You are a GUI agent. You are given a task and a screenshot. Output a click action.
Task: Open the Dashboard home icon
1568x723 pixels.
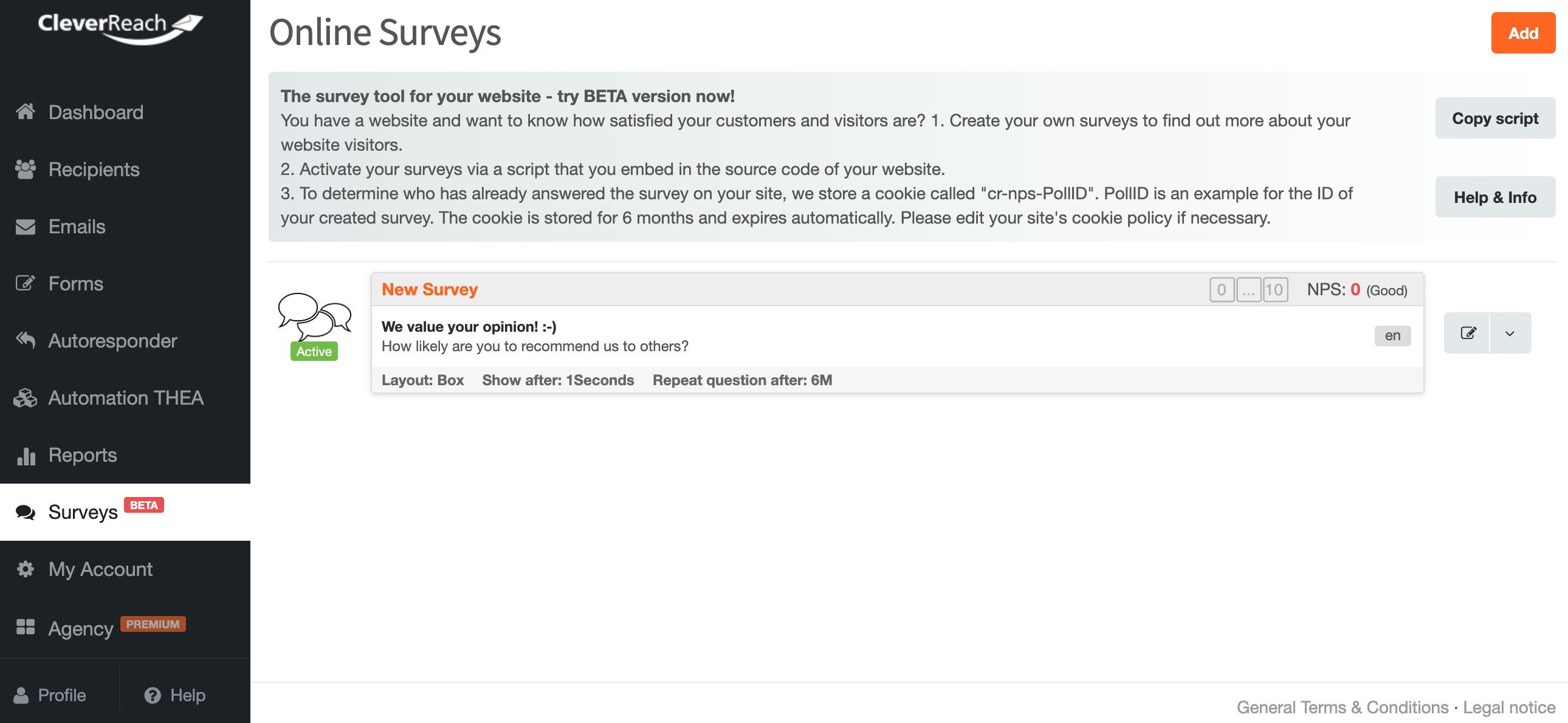[25, 112]
